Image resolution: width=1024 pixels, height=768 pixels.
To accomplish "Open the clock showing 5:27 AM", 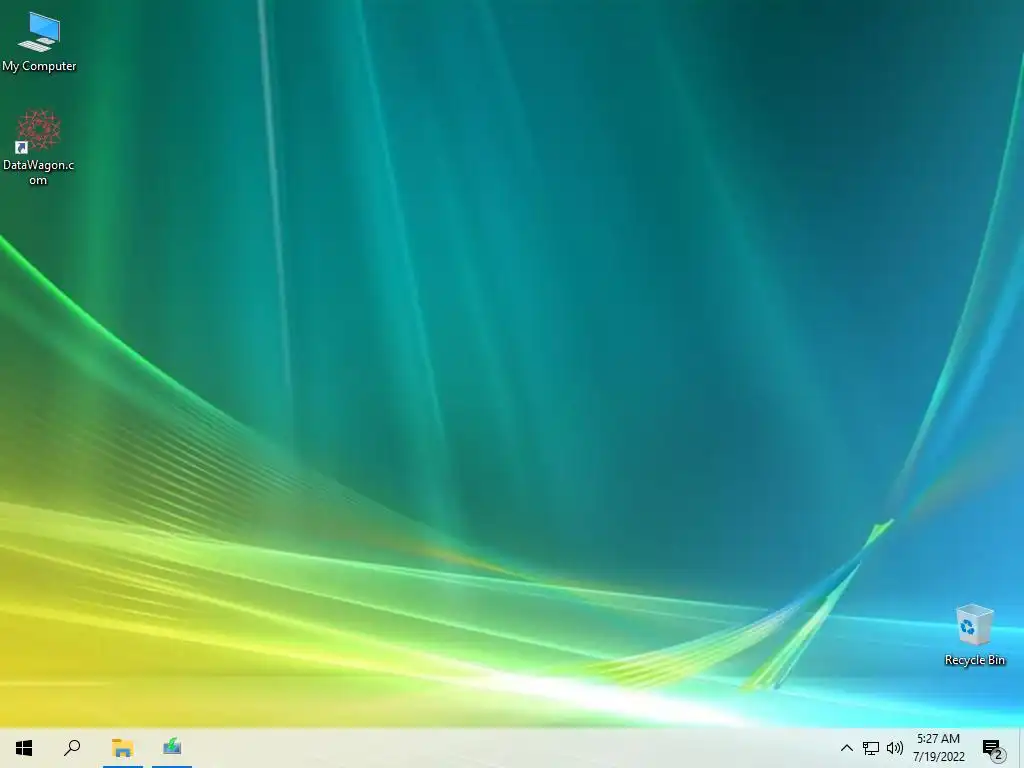I will point(938,748).
